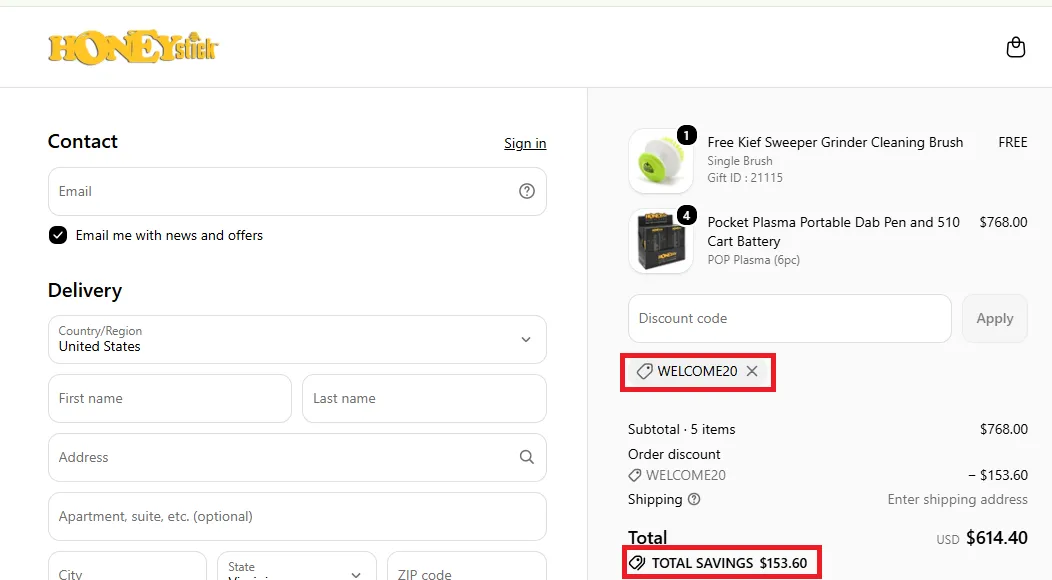
Task: Click the $768.00 subtotal amount
Action: 1004,429
